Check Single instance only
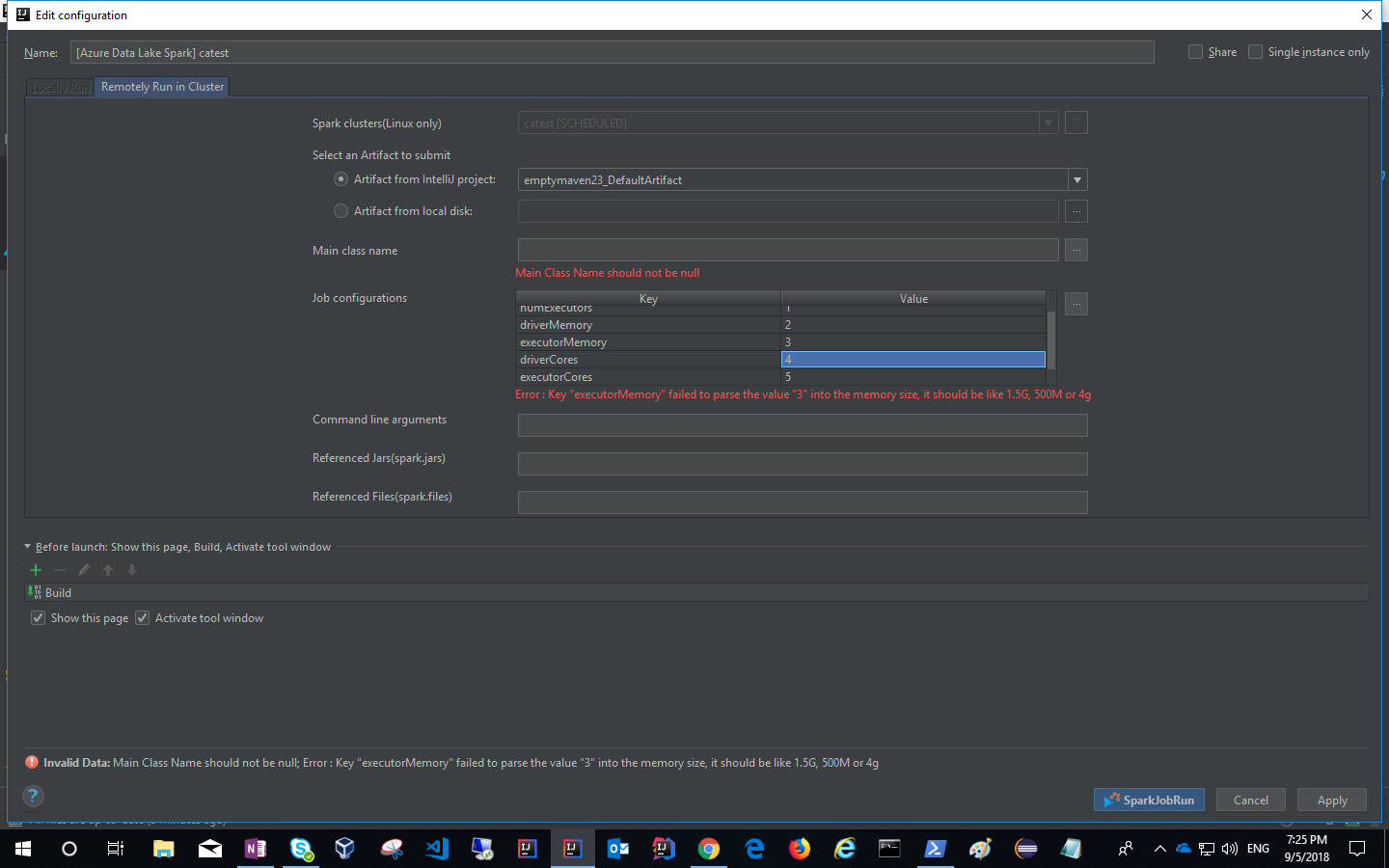Image resolution: width=1389 pixels, height=868 pixels. point(1255,51)
